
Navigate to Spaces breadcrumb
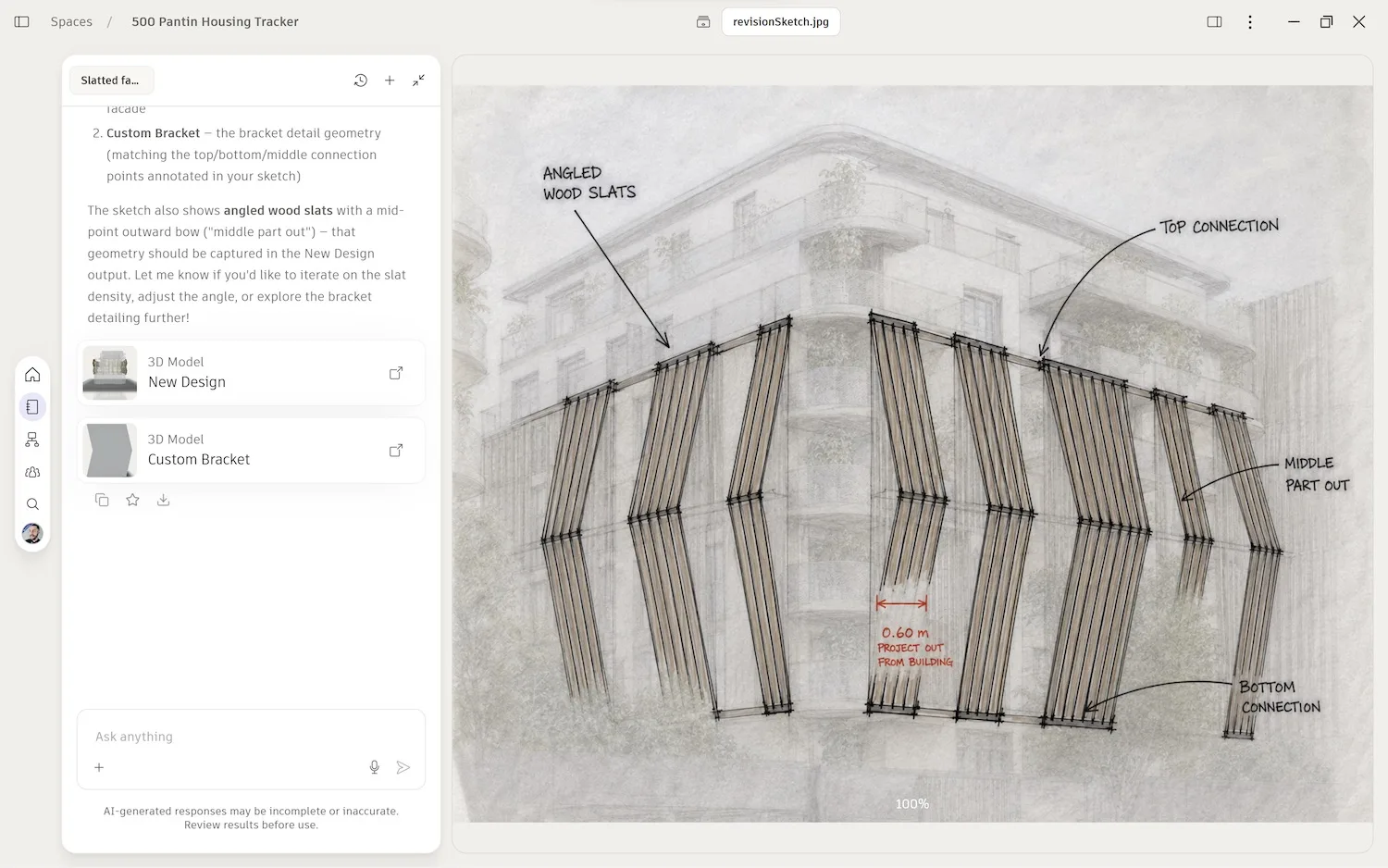71,21
